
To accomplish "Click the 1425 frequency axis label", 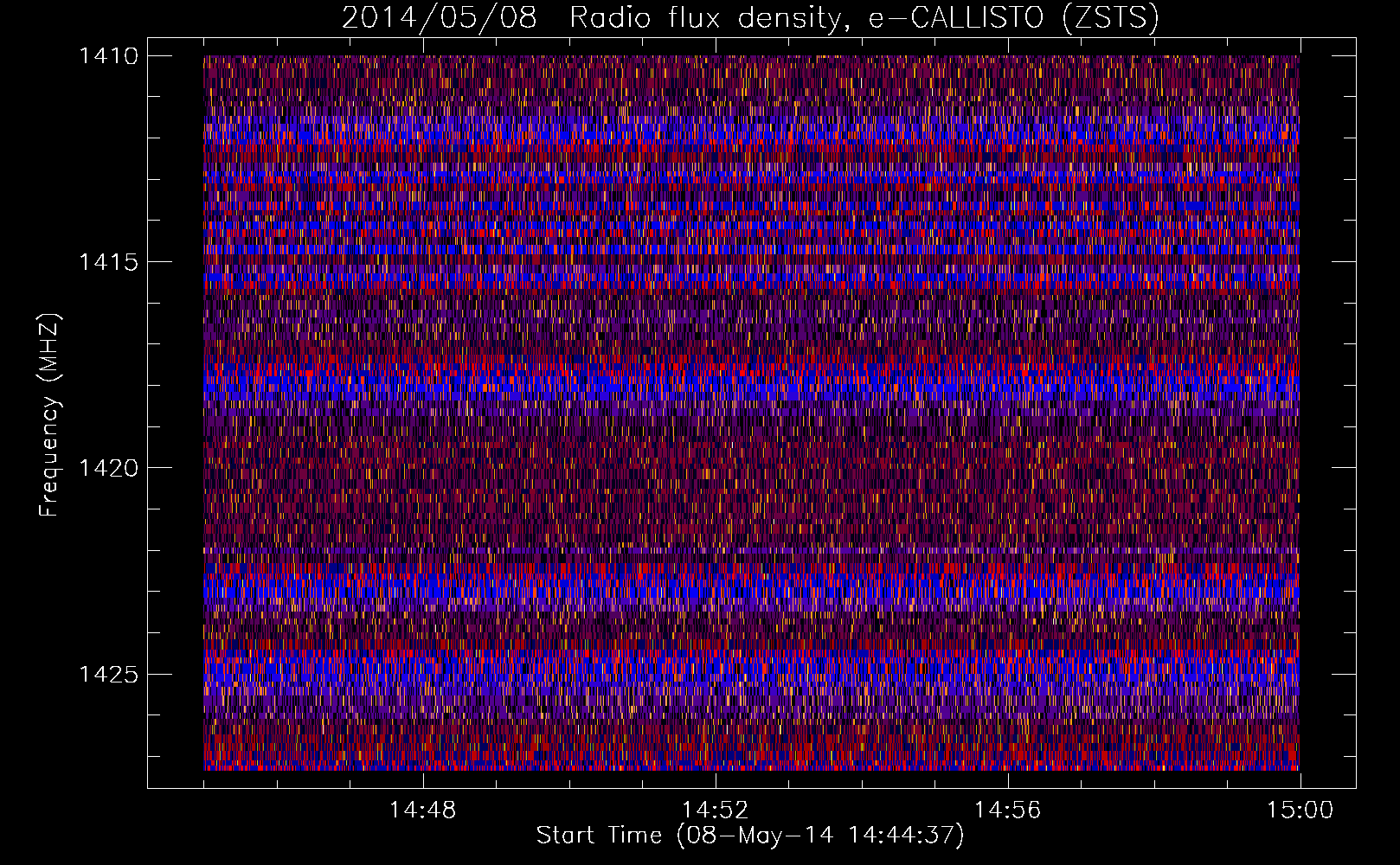I will (108, 674).
